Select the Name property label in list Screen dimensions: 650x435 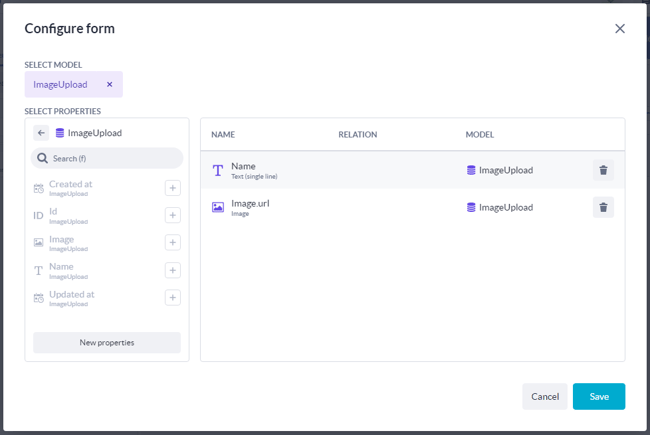(x=61, y=267)
